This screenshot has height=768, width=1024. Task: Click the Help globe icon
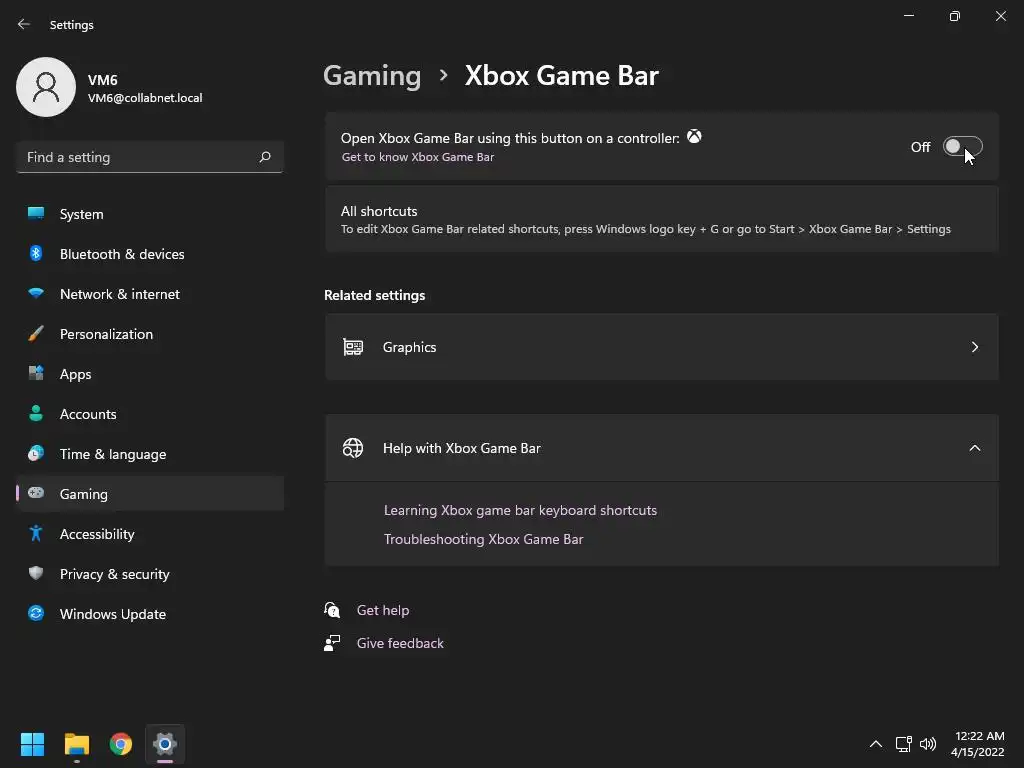click(x=353, y=448)
